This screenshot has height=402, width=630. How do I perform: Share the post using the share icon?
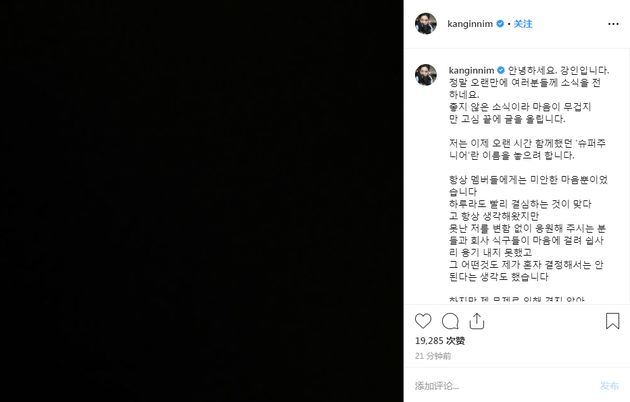click(x=477, y=321)
